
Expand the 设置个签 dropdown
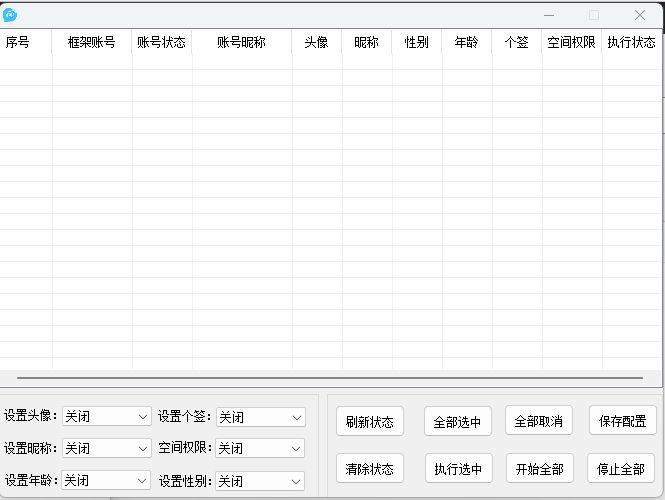261,417
